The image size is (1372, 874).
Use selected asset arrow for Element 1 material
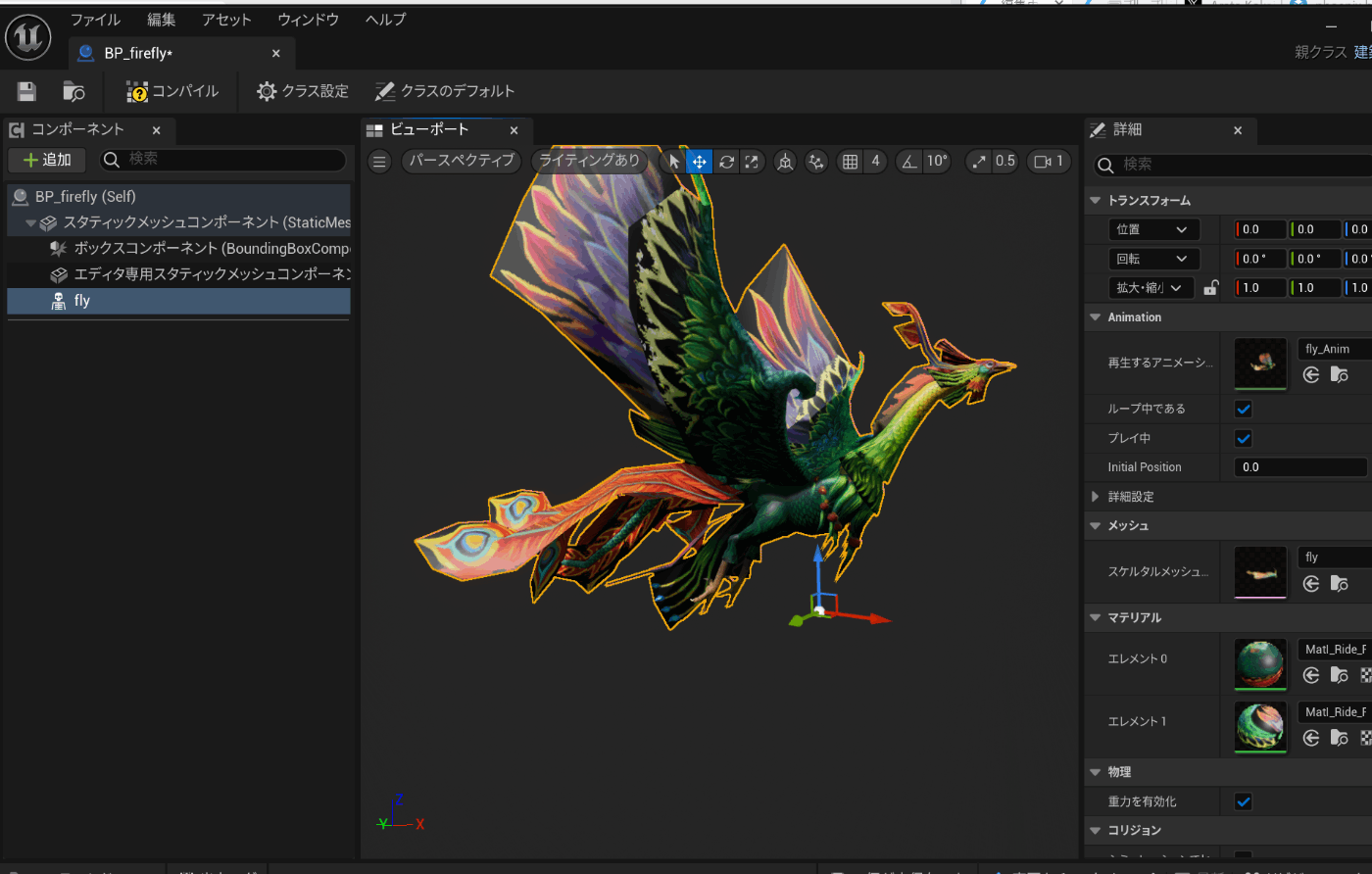pos(1311,738)
